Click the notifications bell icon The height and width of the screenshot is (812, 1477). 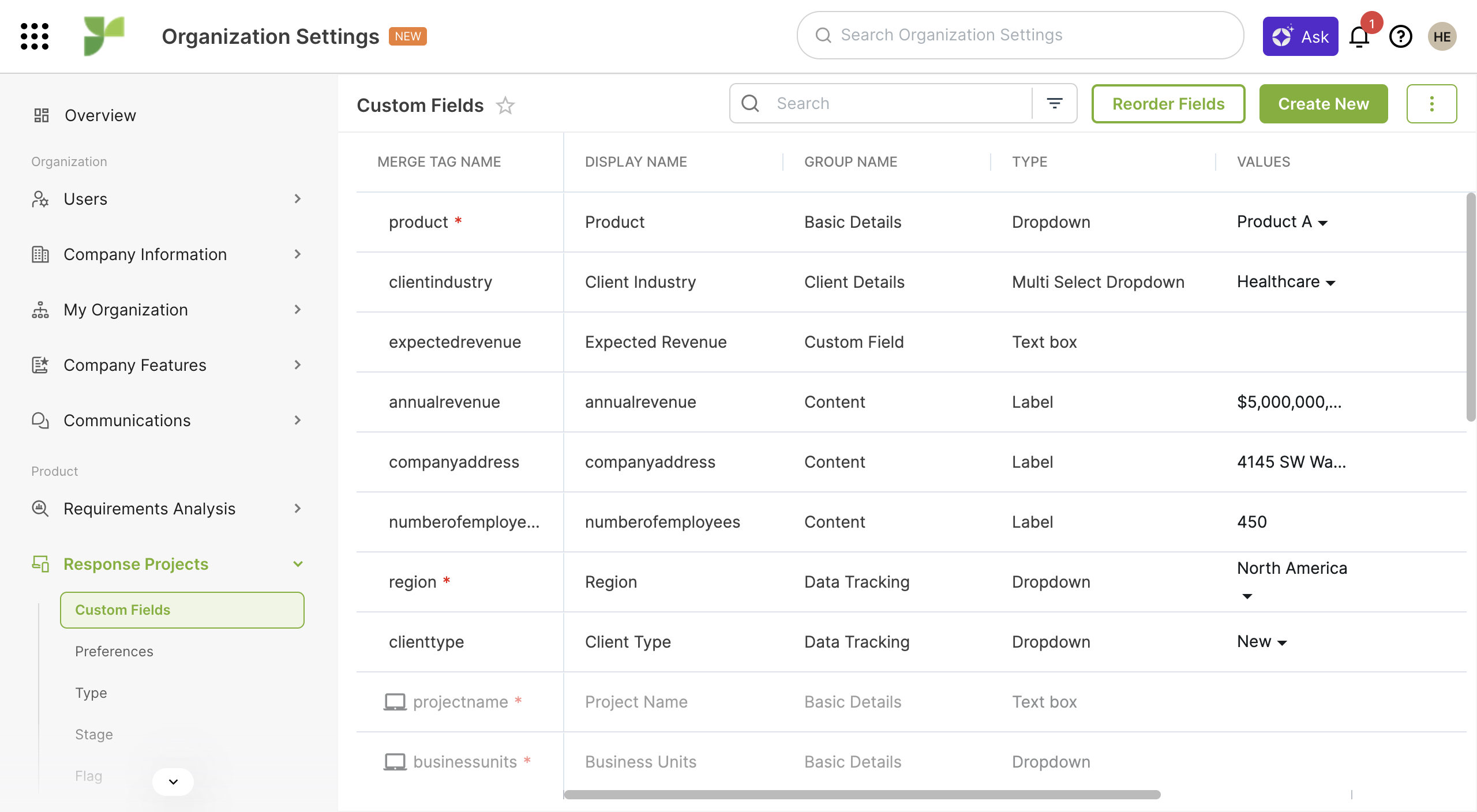click(1359, 37)
